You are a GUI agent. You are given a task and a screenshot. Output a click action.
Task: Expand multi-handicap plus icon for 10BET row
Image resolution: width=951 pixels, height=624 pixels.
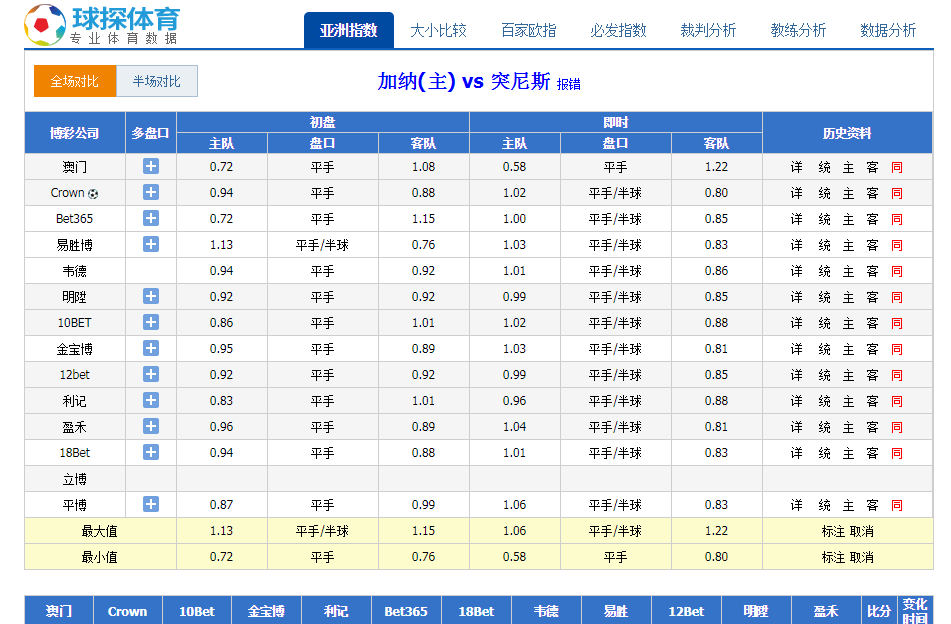coord(151,322)
